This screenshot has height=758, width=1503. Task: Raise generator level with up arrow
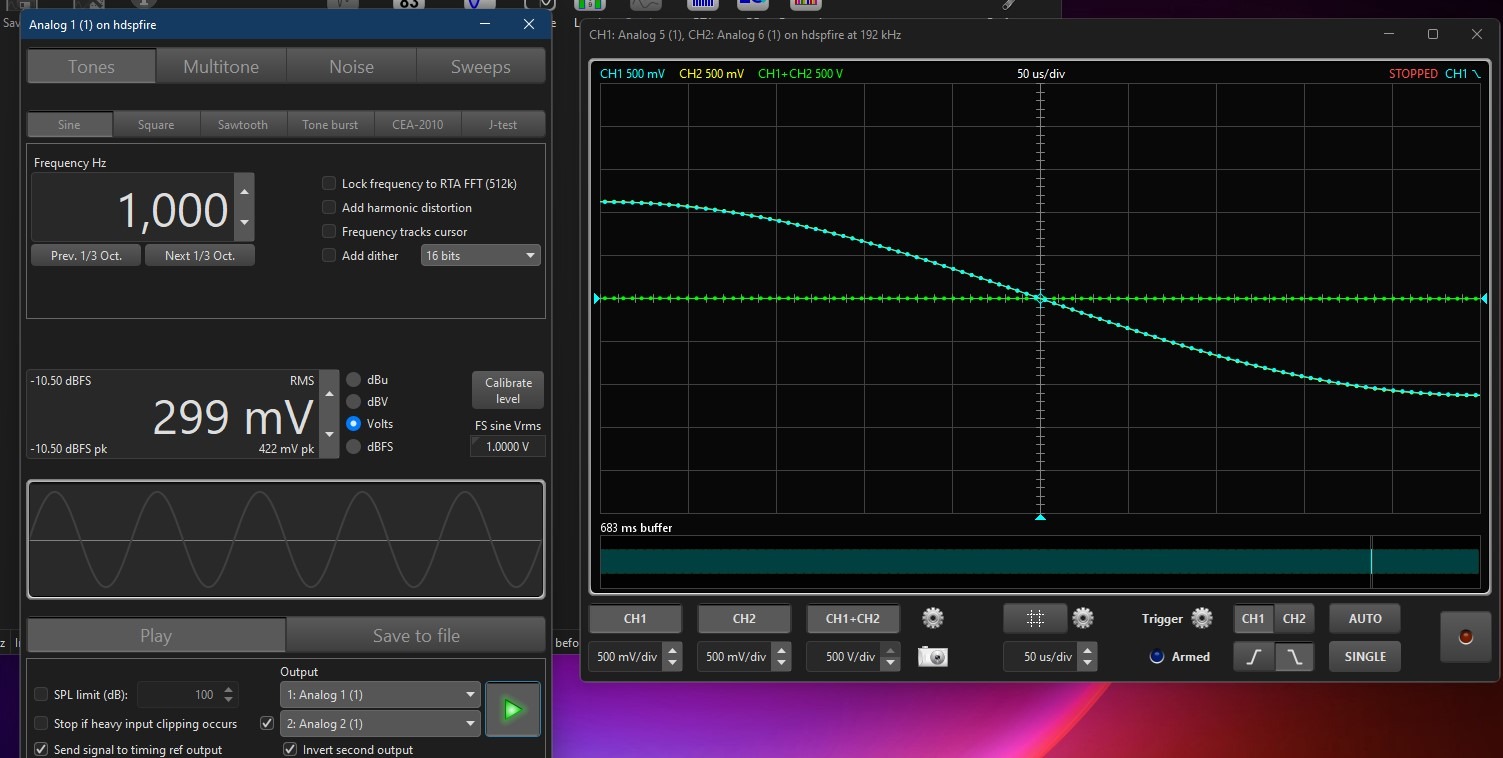(x=330, y=393)
